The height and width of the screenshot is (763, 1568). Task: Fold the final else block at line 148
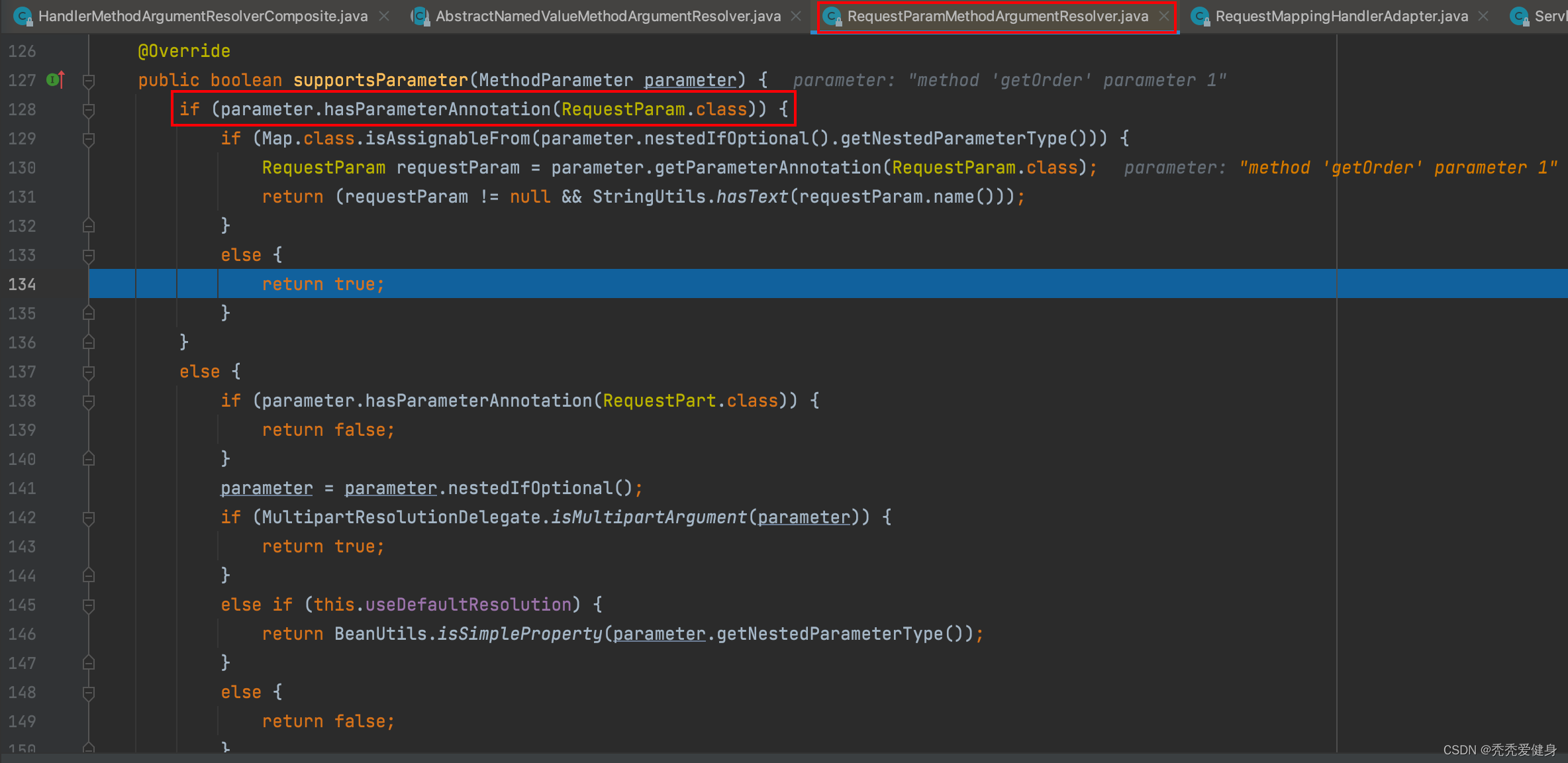[x=88, y=693]
